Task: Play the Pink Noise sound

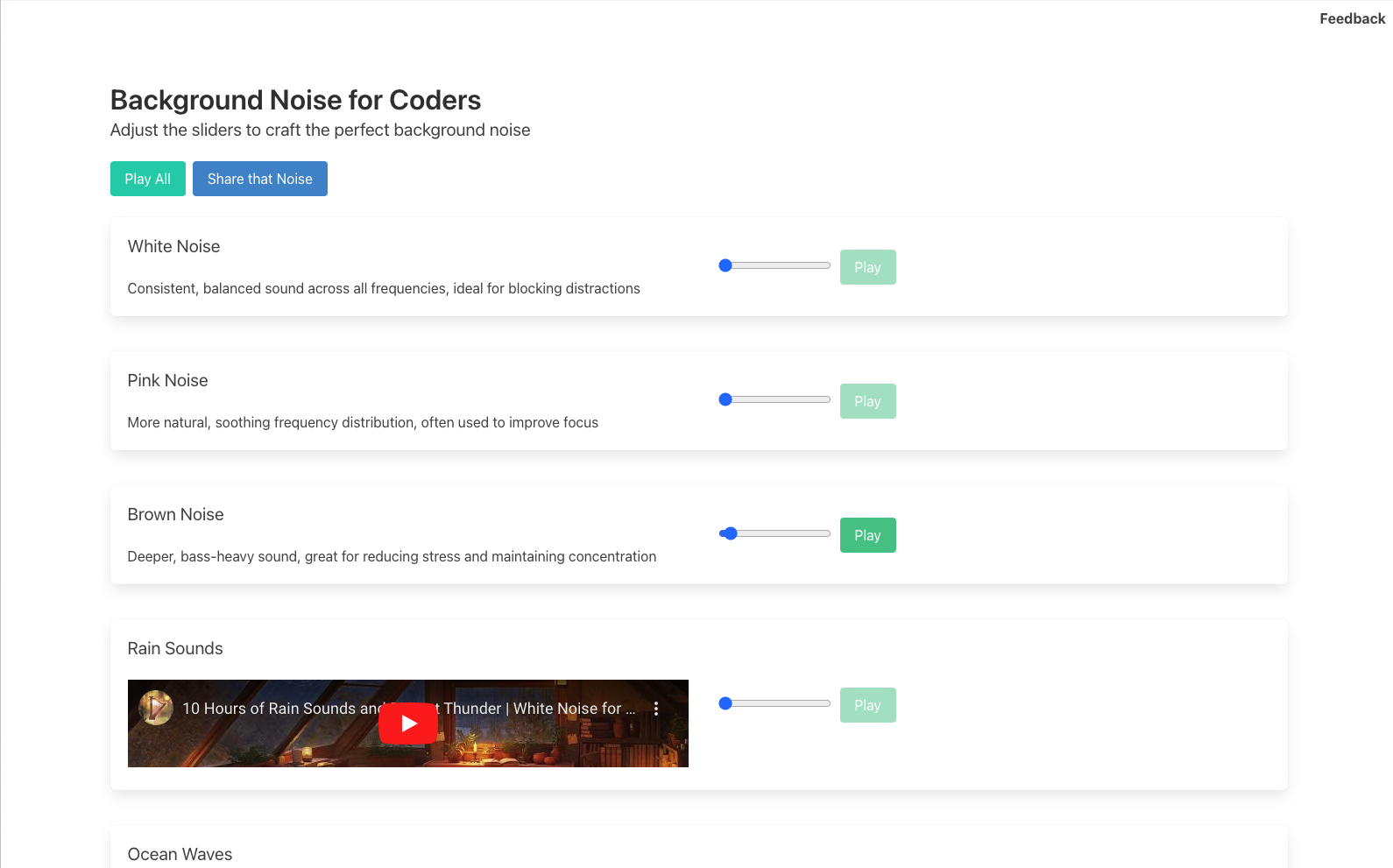Action: point(868,401)
